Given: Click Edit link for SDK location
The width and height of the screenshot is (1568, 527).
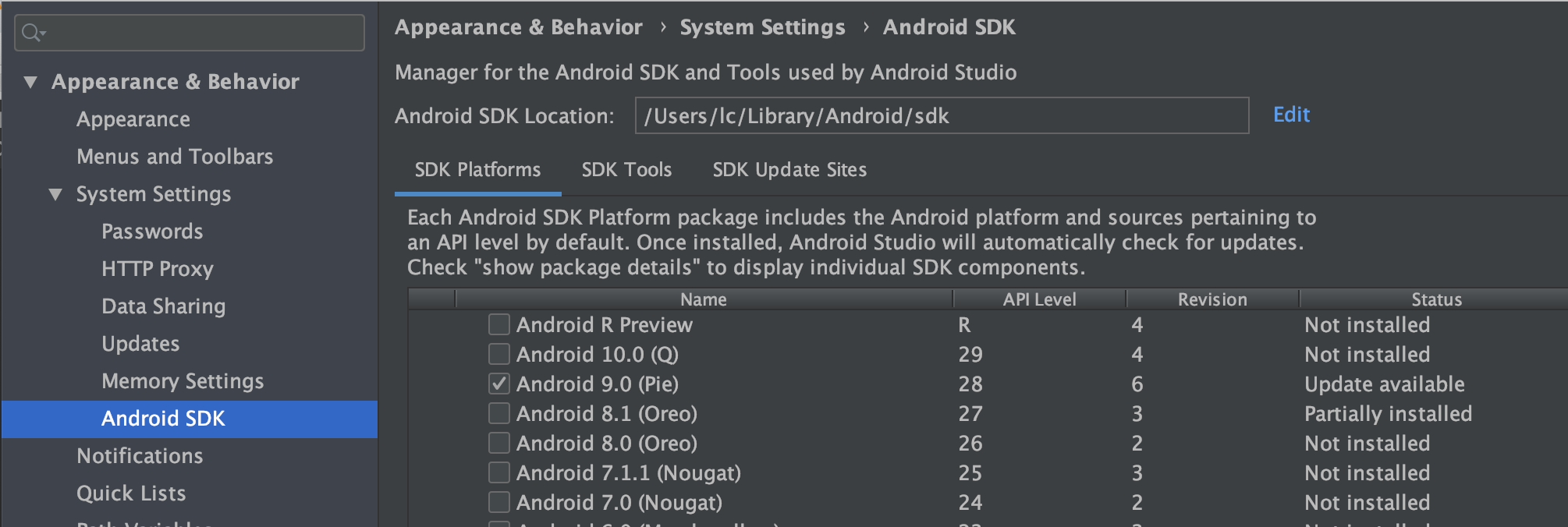Looking at the screenshot, I should [1291, 115].
